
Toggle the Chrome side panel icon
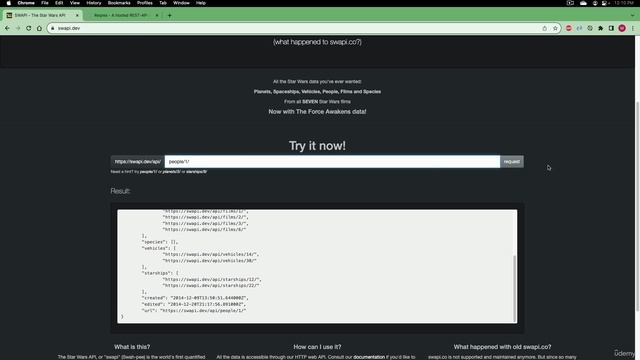[611, 28]
